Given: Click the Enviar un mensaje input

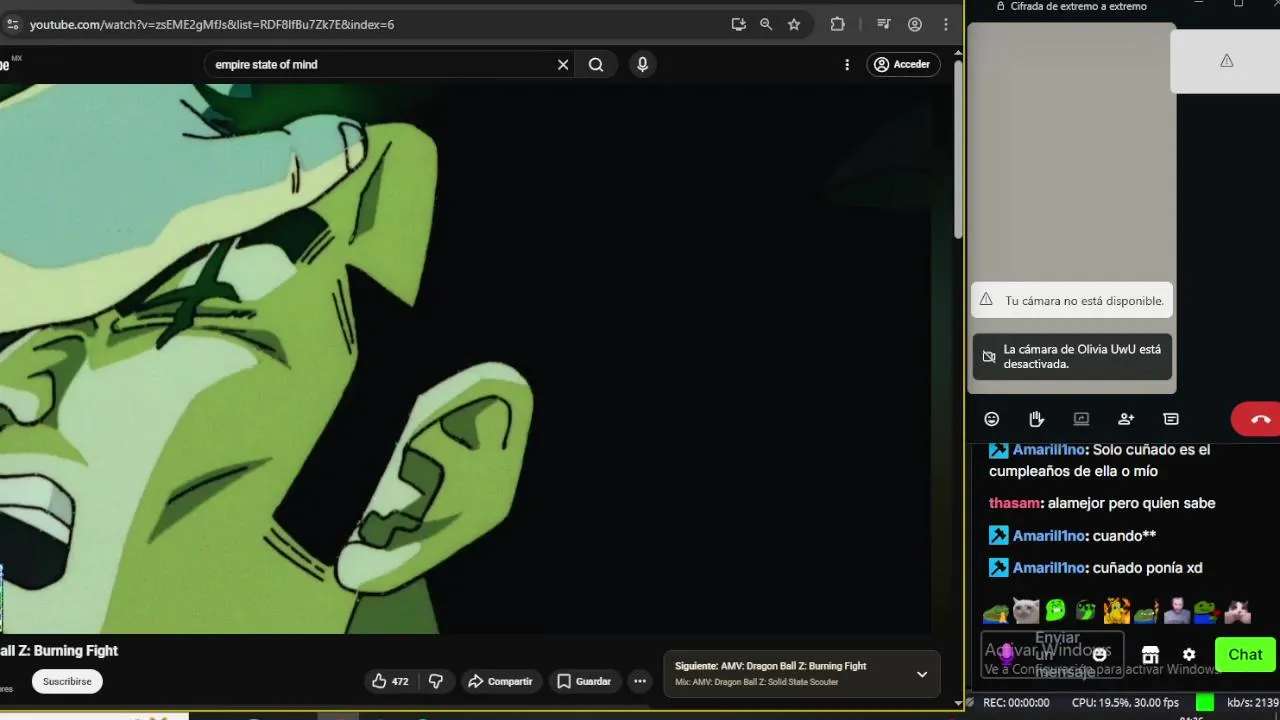Looking at the screenshot, I should pos(1052,654).
